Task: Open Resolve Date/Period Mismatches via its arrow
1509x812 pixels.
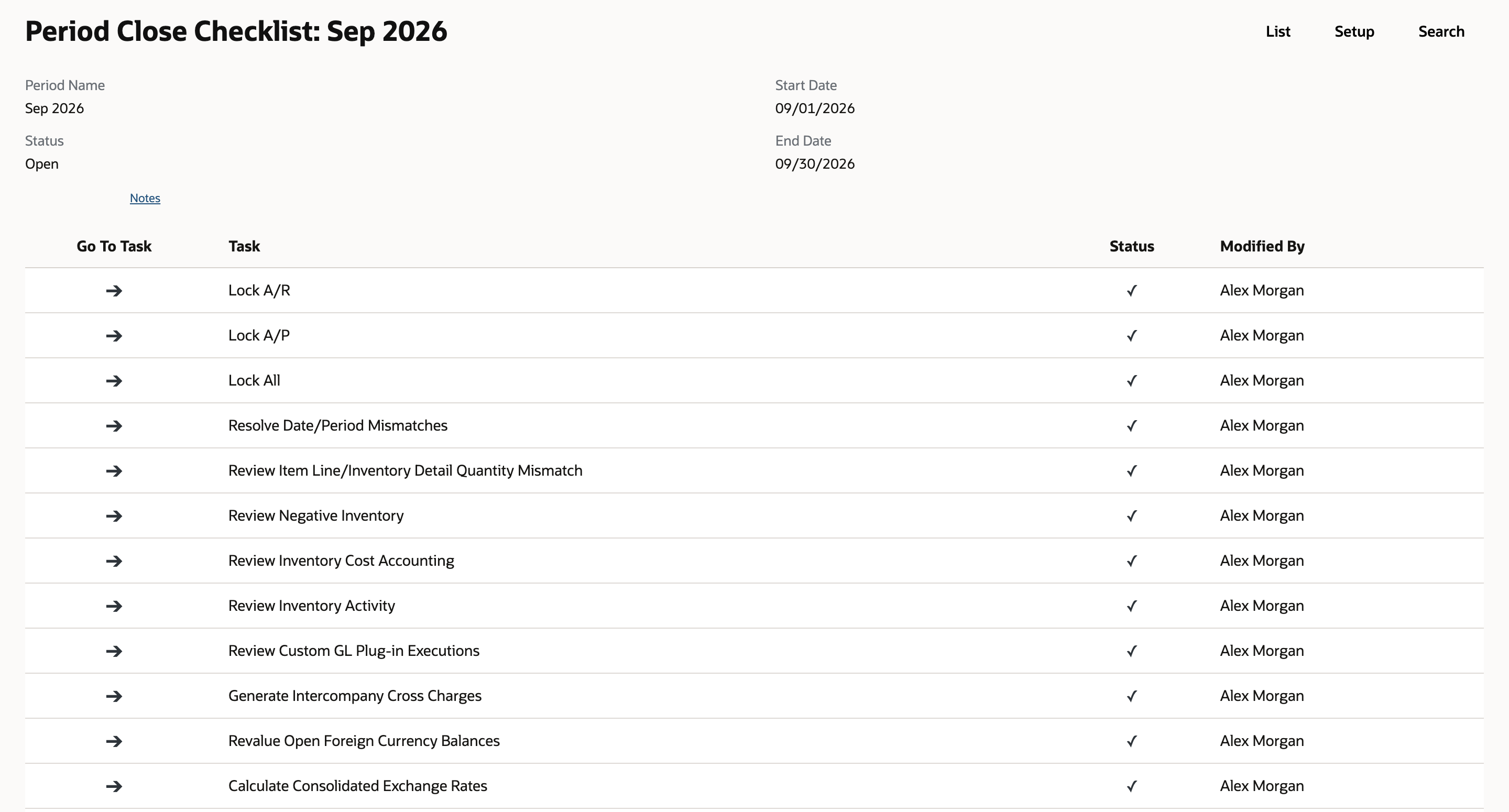Action: pyautogui.click(x=114, y=426)
